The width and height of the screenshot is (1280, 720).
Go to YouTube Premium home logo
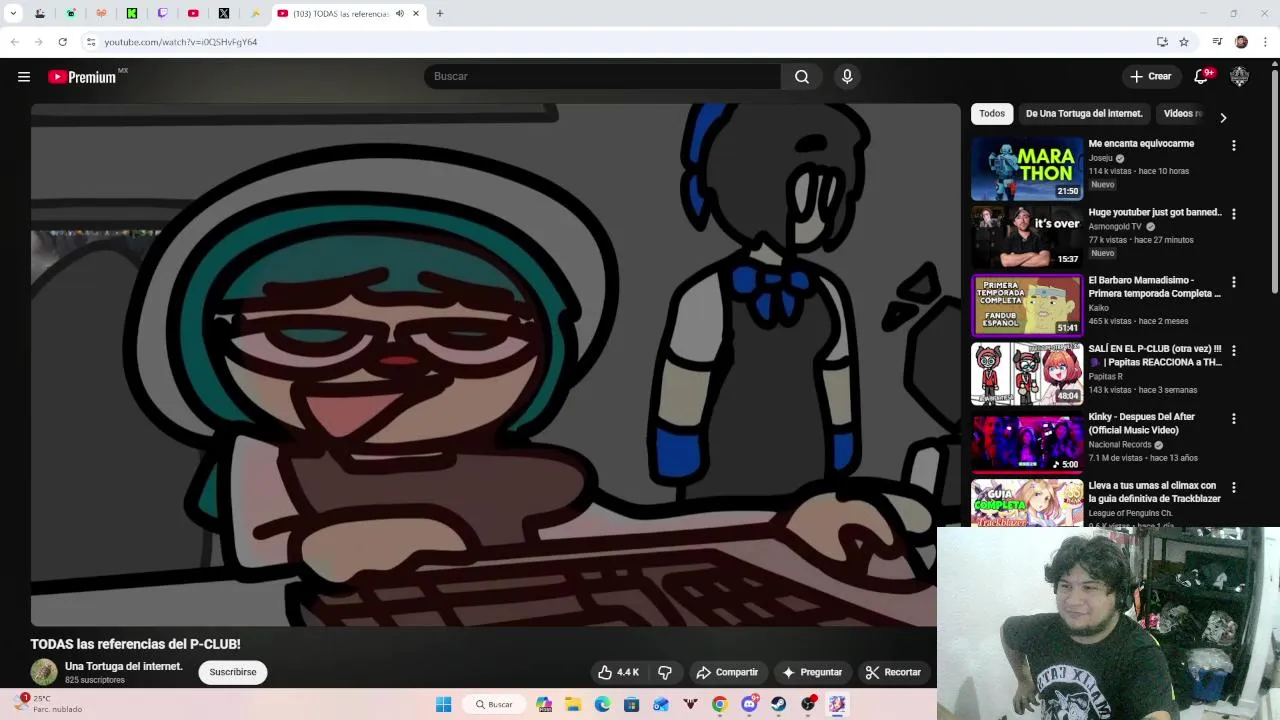pos(84,77)
